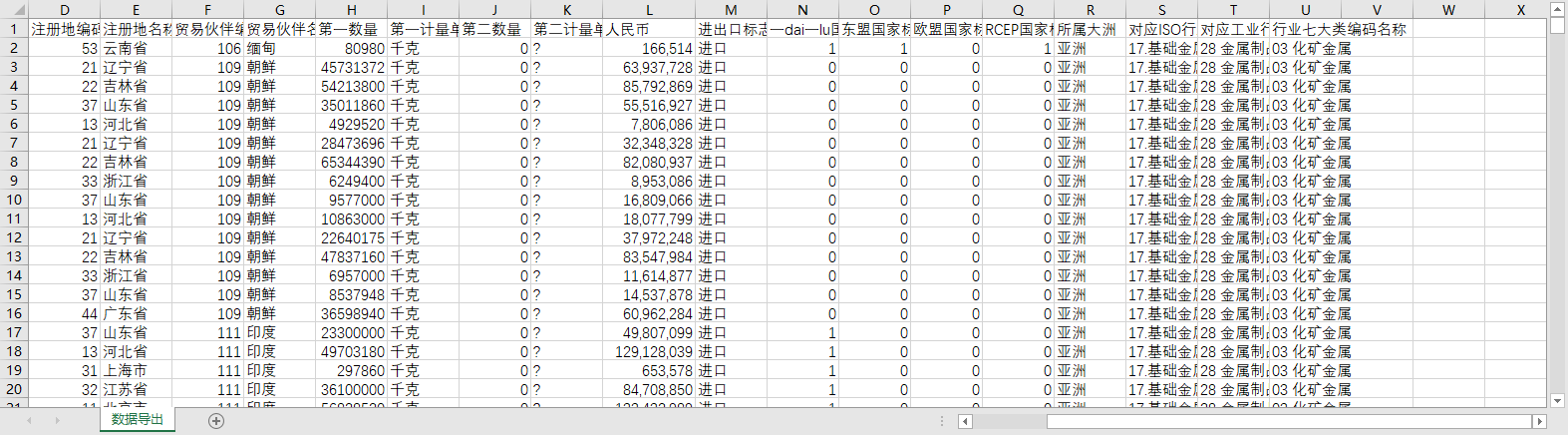Screen dimensions: 1568x435
Task: Click the 印度 cell in row 17
Action: [x=280, y=332]
